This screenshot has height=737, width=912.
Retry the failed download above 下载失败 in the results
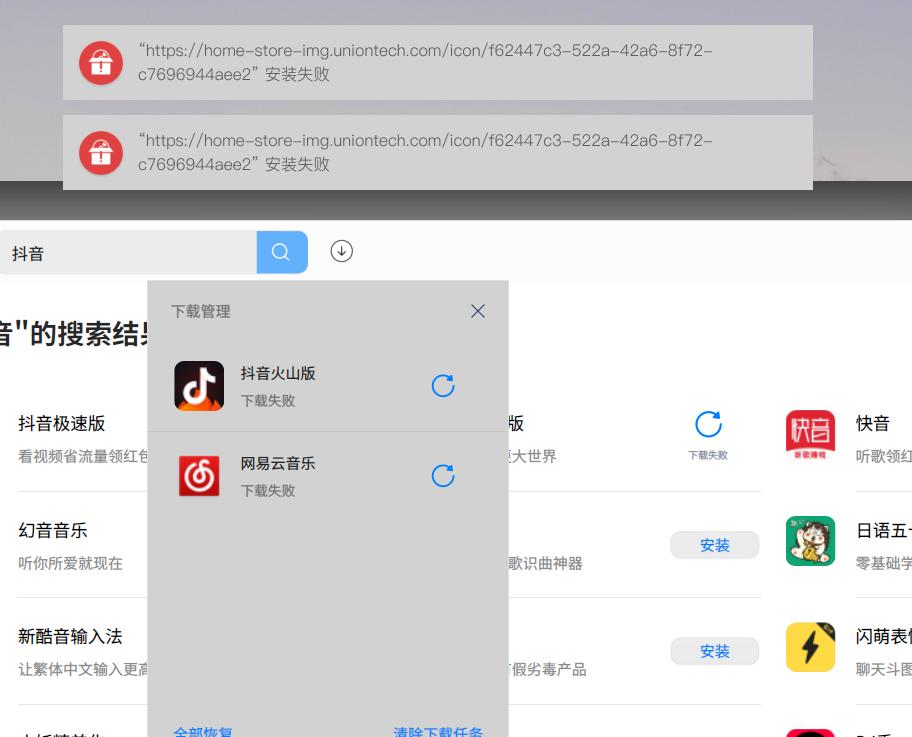[x=708, y=425]
